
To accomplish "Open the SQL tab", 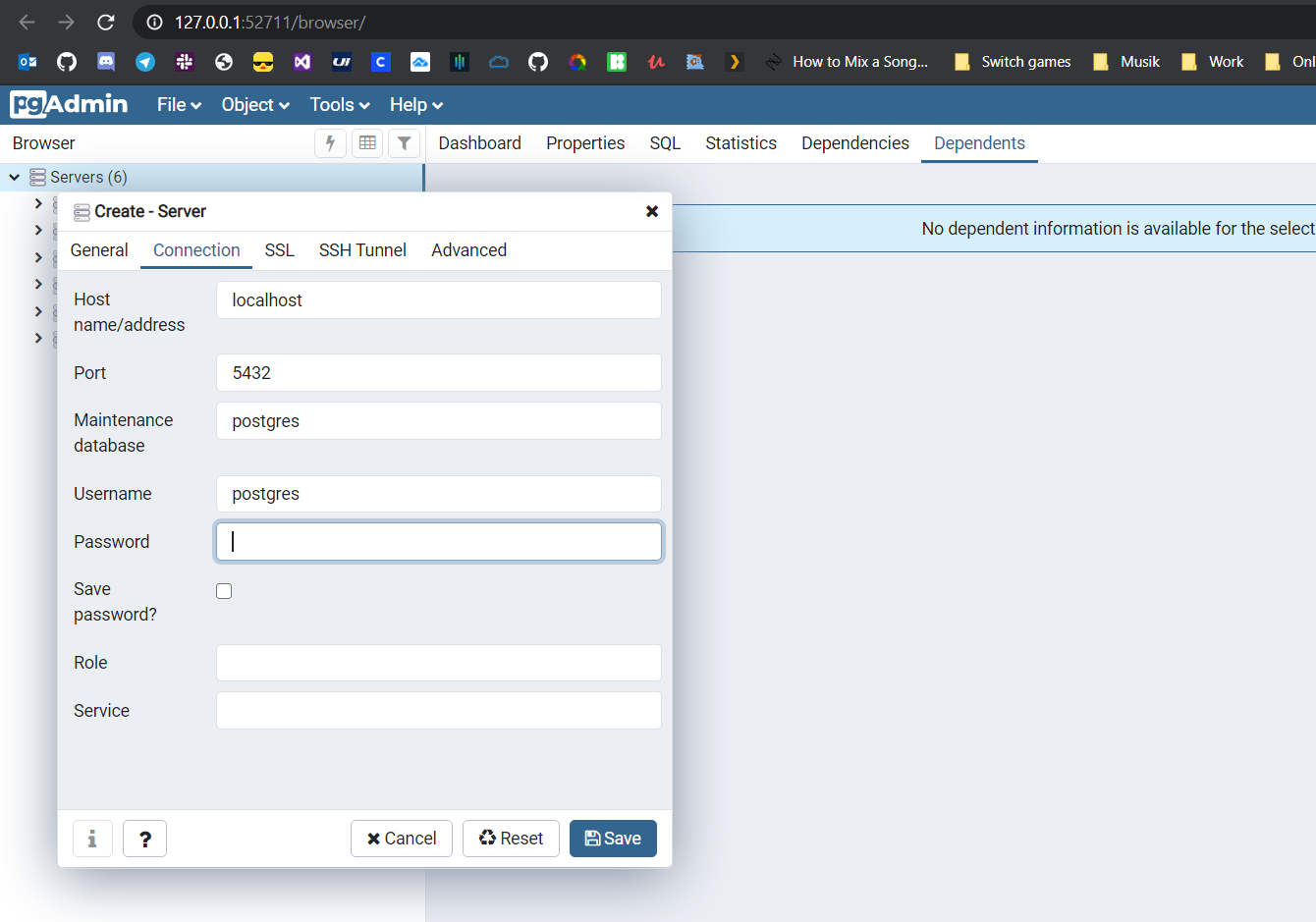I will [665, 143].
